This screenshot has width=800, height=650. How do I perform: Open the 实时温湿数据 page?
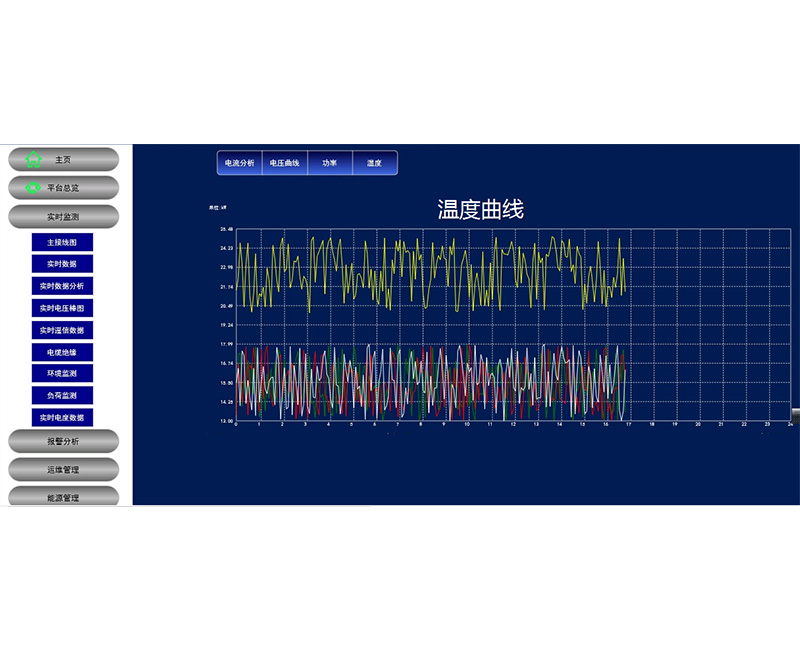coord(62,330)
